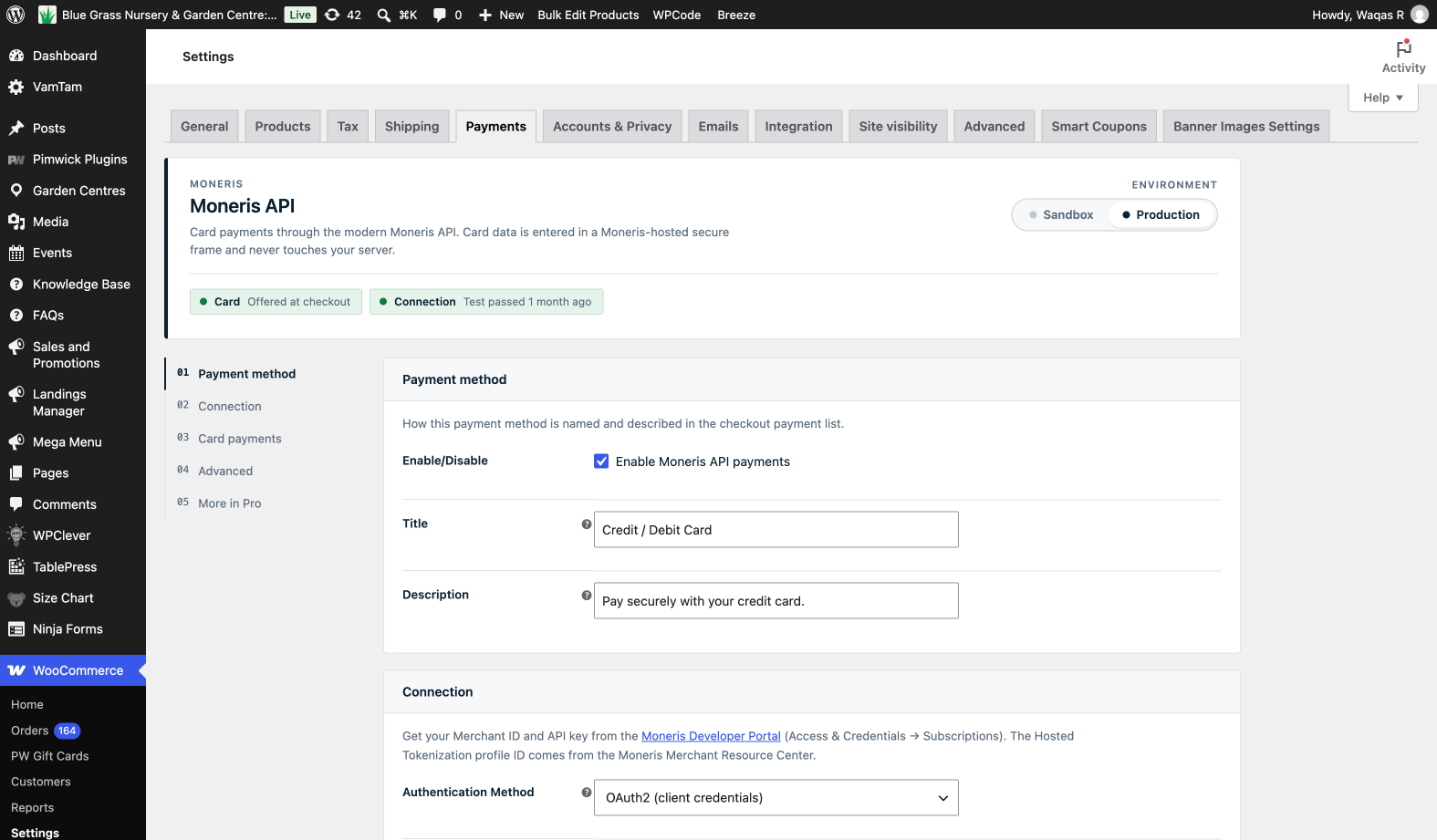Click the Knowledge Base question icon

(16, 284)
